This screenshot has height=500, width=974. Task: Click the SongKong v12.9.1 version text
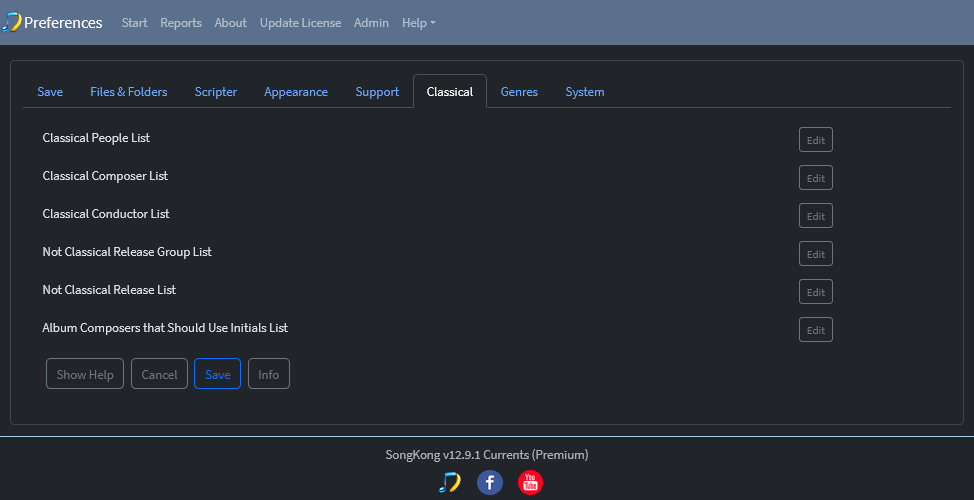coord(487,455)
